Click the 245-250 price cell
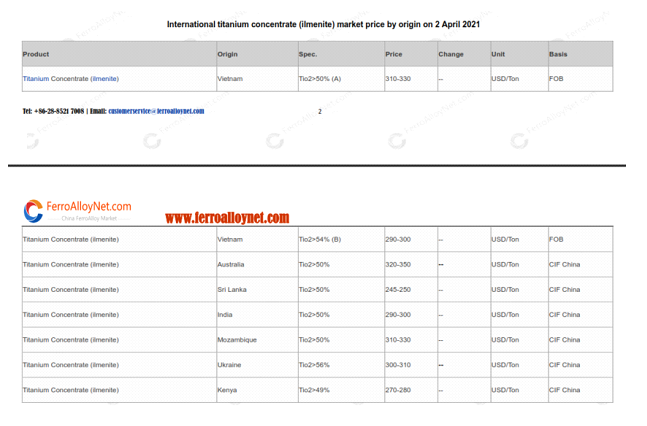Screen dimensions: 647x426 tap(398, 290)
